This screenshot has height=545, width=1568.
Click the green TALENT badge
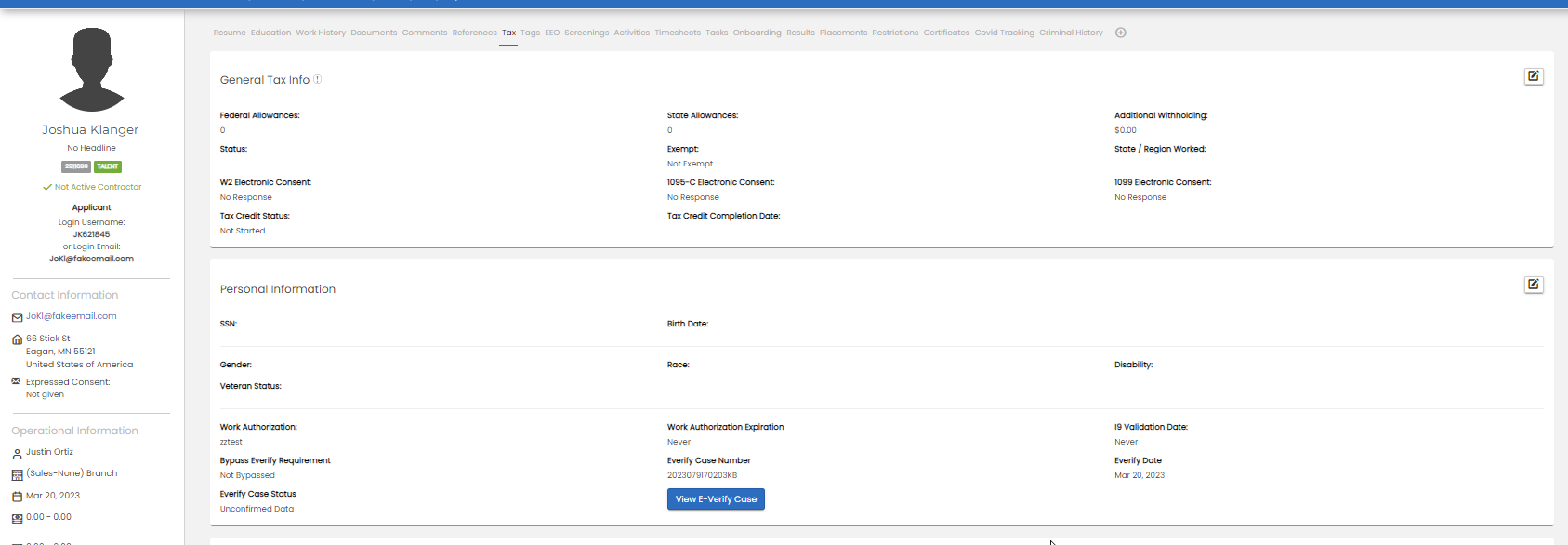(108, 166)
